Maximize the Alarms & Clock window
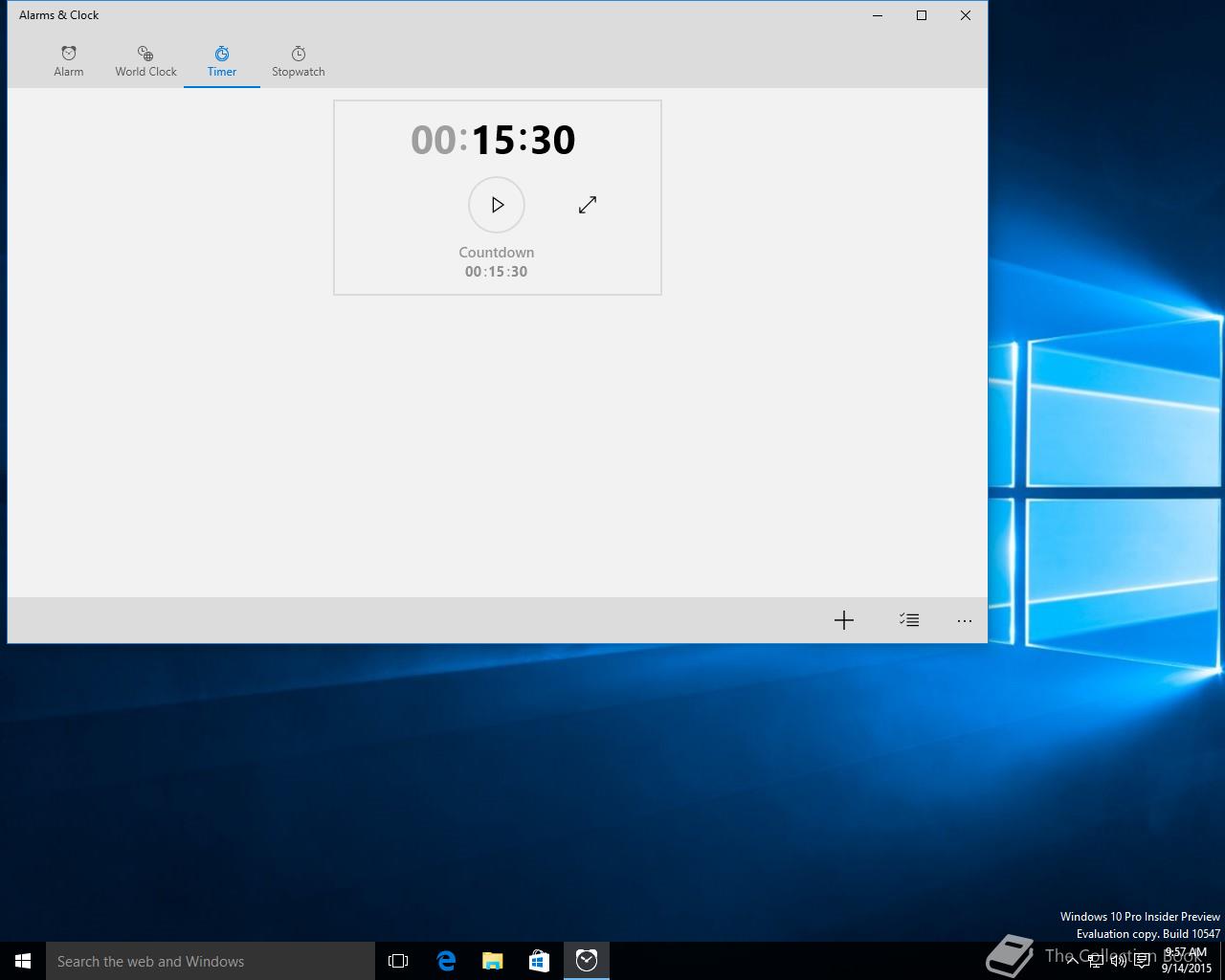1225x980 pixels. [x=922, y=15]
